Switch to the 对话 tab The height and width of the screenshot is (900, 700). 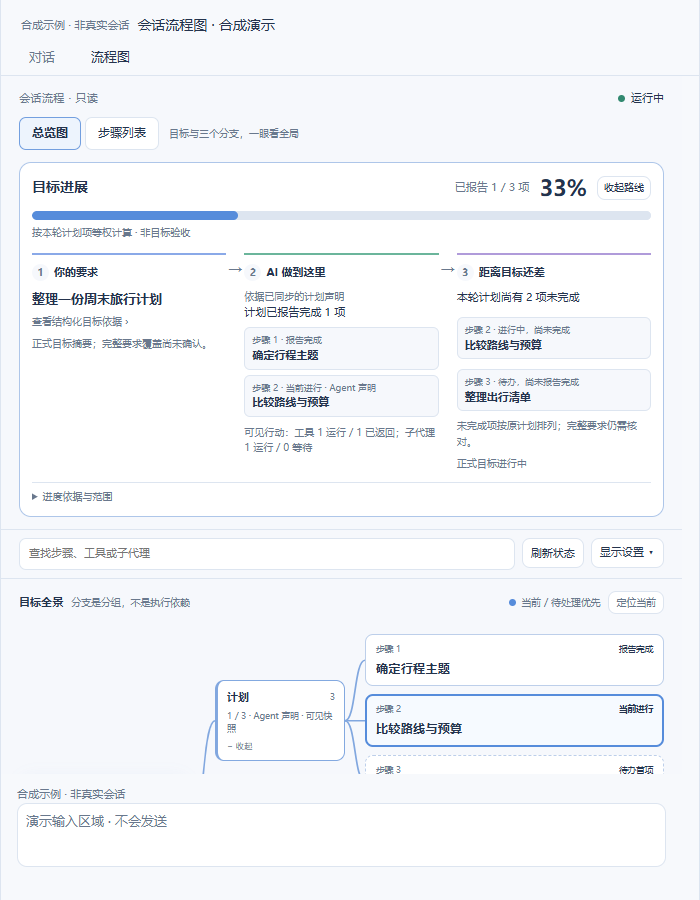point(42,57)
